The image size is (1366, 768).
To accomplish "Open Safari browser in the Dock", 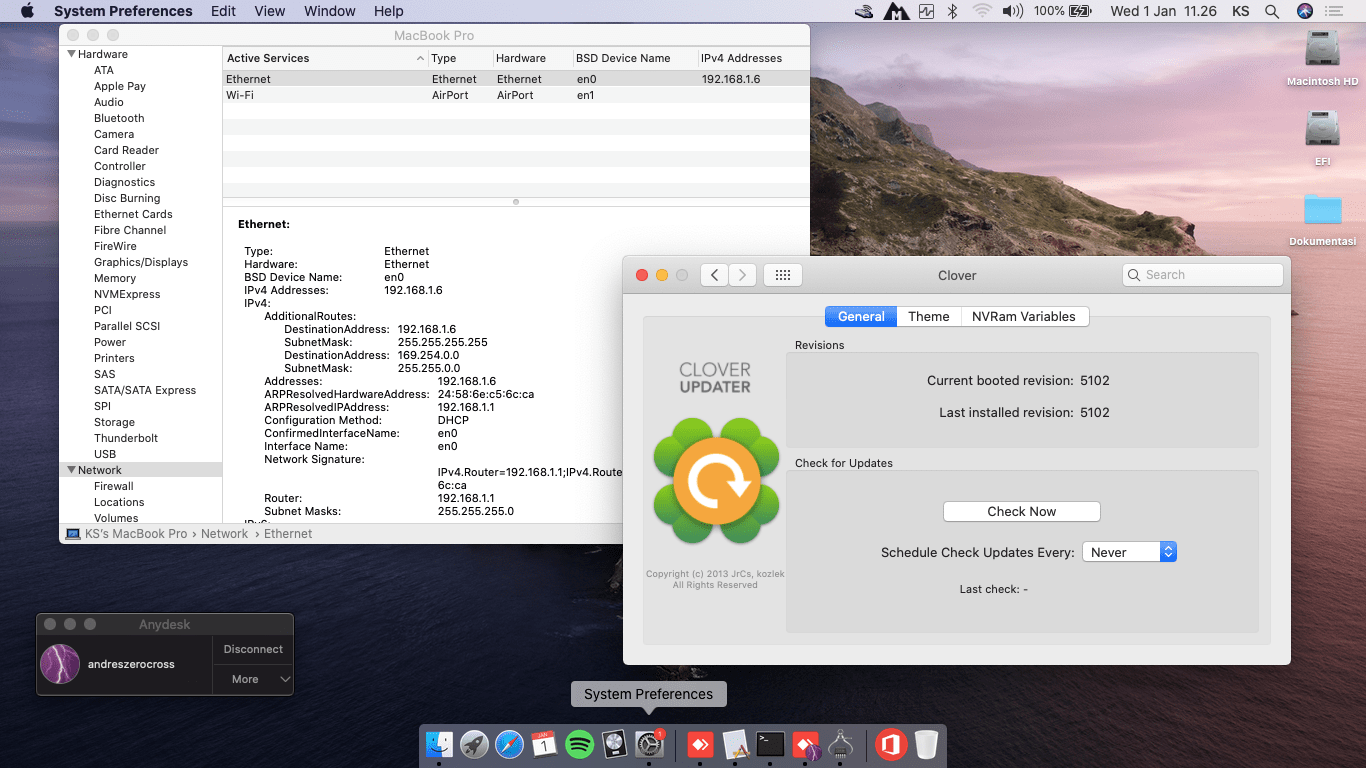I will pos(509,744).
